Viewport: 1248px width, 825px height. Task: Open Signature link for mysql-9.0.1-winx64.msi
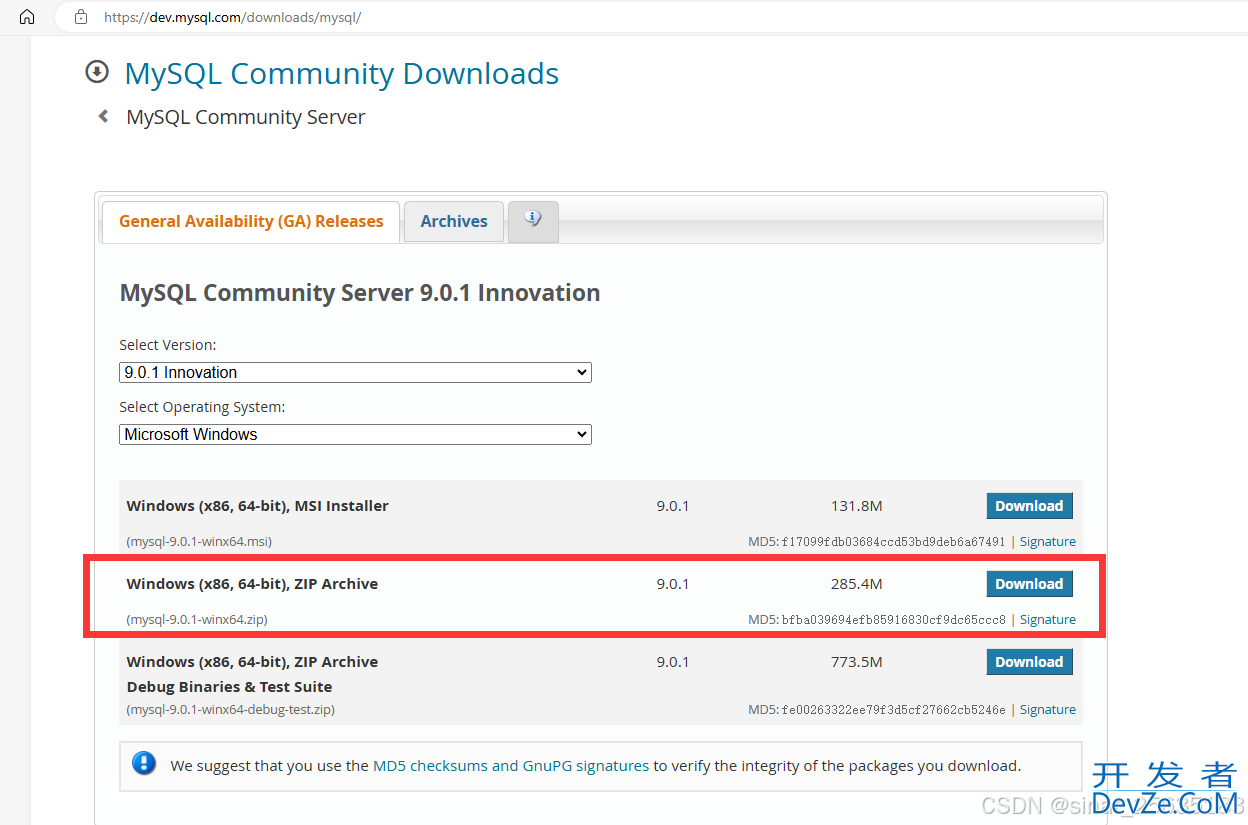(1047, 541)
